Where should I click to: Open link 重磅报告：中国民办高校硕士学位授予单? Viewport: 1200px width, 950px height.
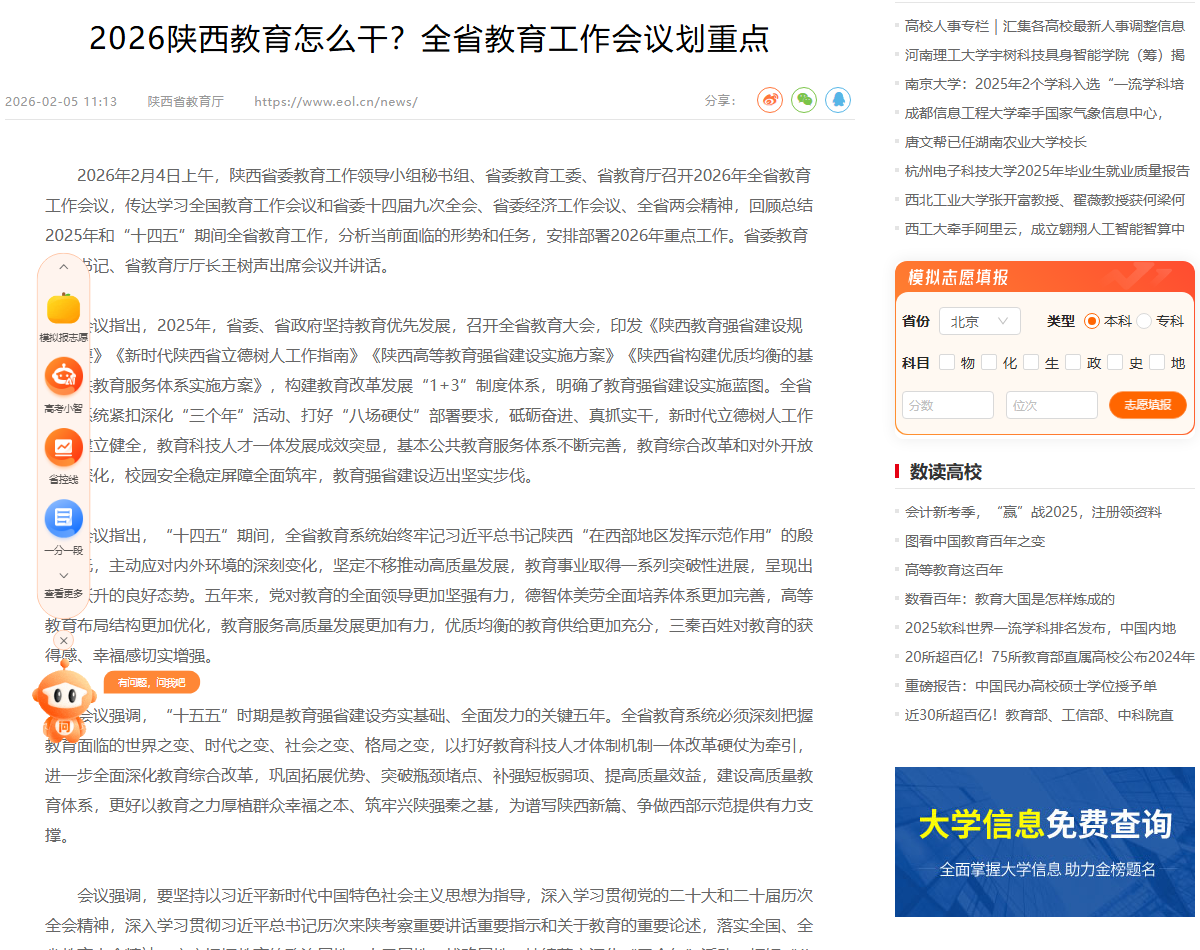click(1031, 686)
